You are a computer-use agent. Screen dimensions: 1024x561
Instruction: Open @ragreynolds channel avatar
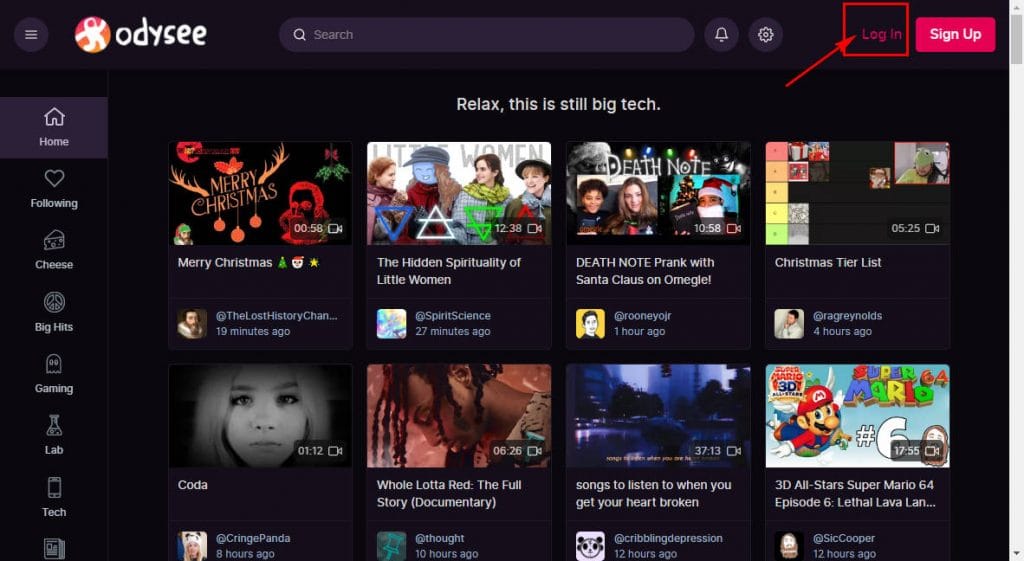[x=789, y=324]
